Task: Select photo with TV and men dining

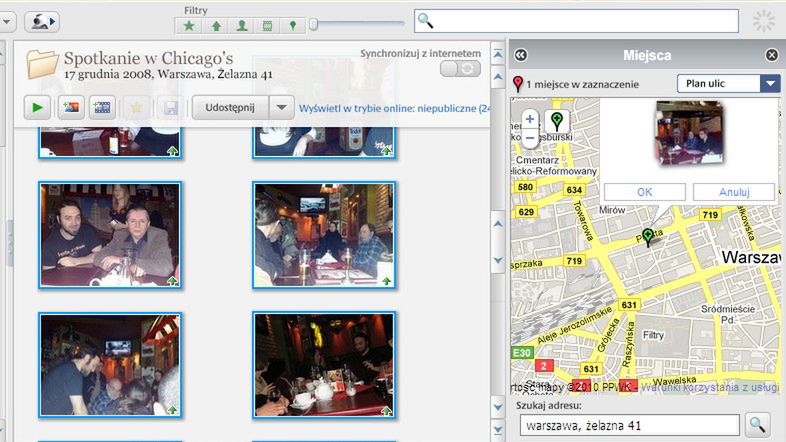Action: (x=324, y=235)
